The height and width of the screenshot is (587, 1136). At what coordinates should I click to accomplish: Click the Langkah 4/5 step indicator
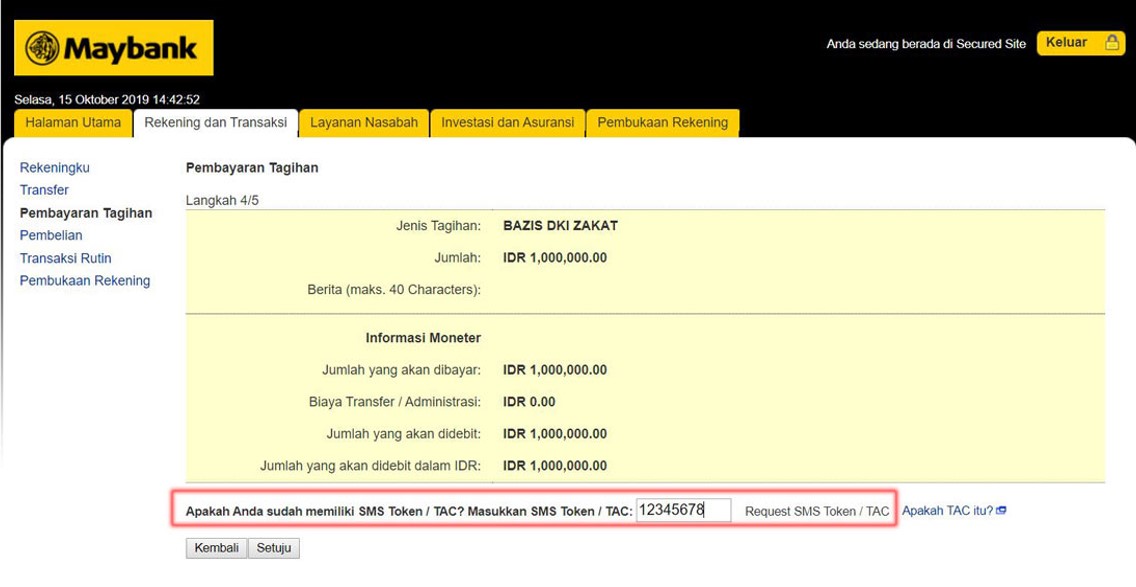point(222,200)
